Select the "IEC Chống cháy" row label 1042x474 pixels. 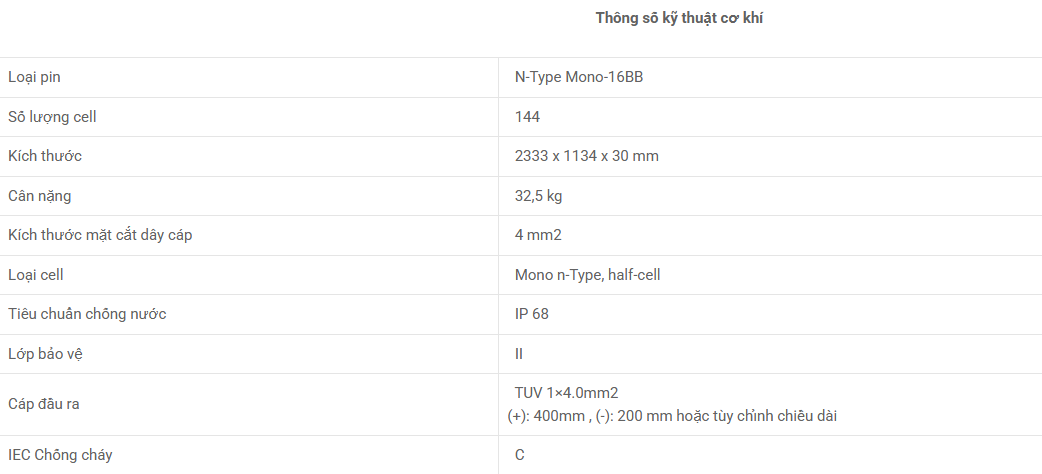tap(60, 455)
